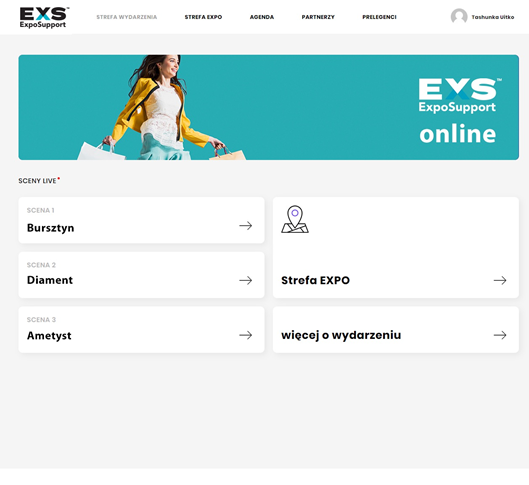
Task: Open the Strefa Wydarzenia menu item
Action: pyautogui.click(x=127, y=17)
